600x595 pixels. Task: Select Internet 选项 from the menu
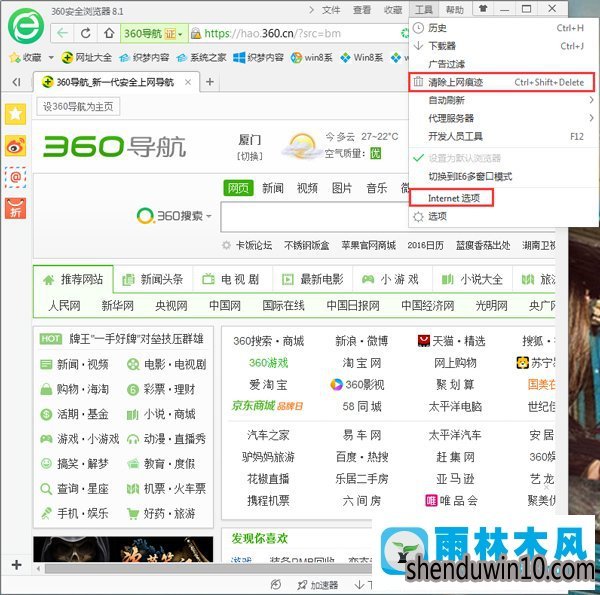click(452, 198)
